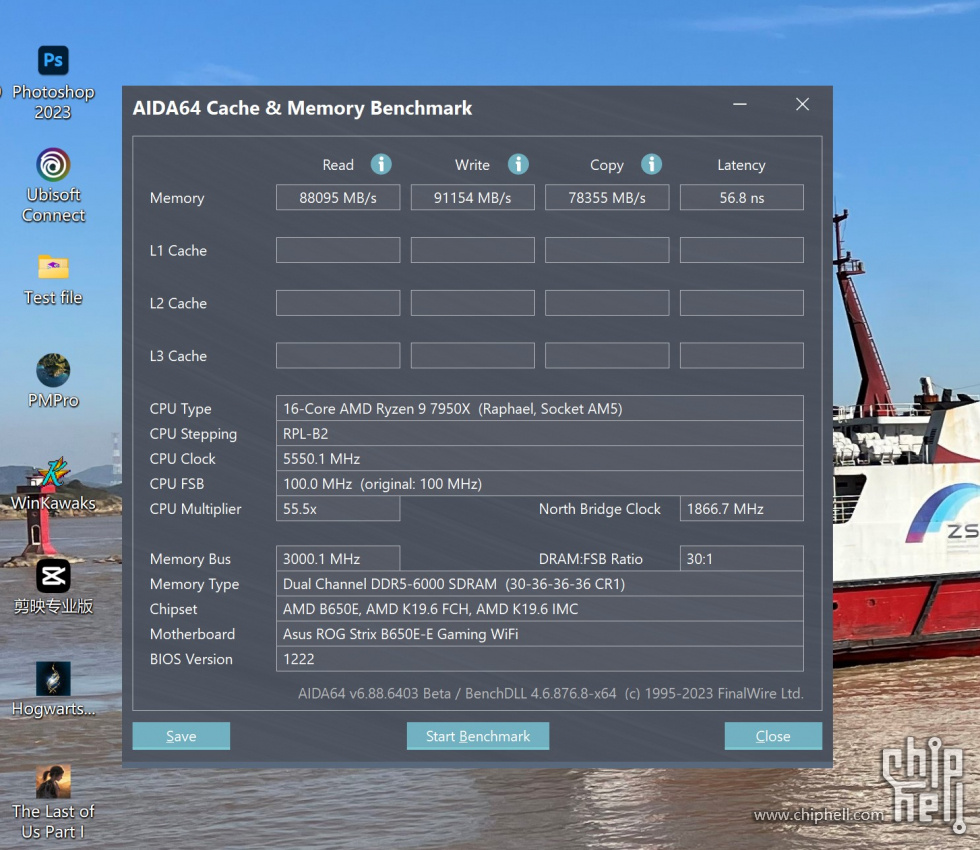Screen dimensions: 980x850
Task: Click the L2 Cache row label
Action: click(x=178, y=303)
